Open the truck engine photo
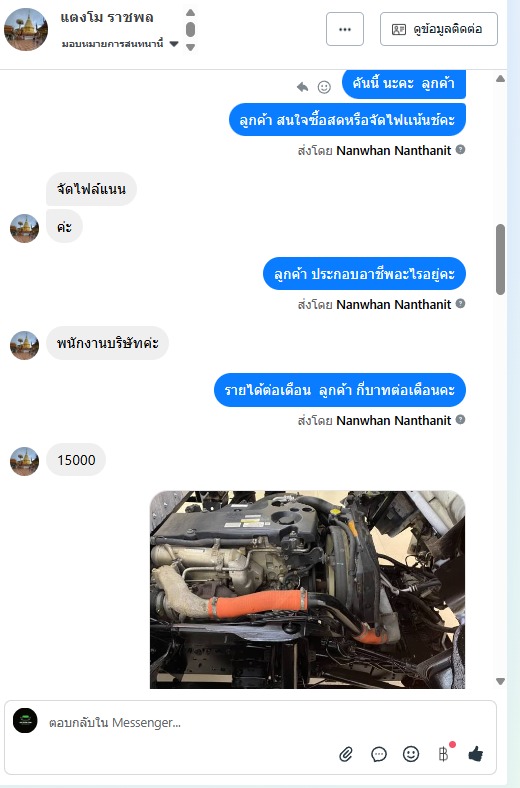This screenshot has height=788, width=520. [307, 589]
